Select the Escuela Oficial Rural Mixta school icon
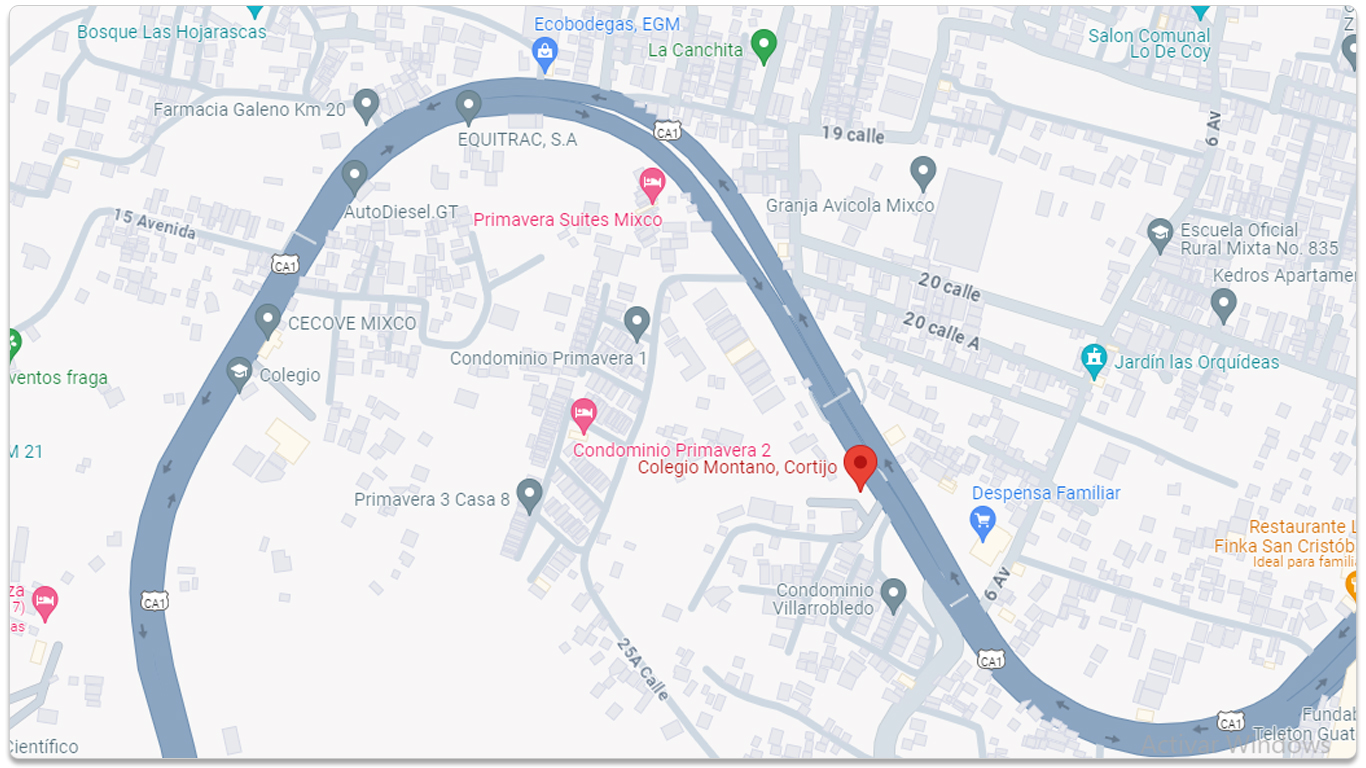The width and height of the screenshot is (1366, 768). click(1160, 237)
